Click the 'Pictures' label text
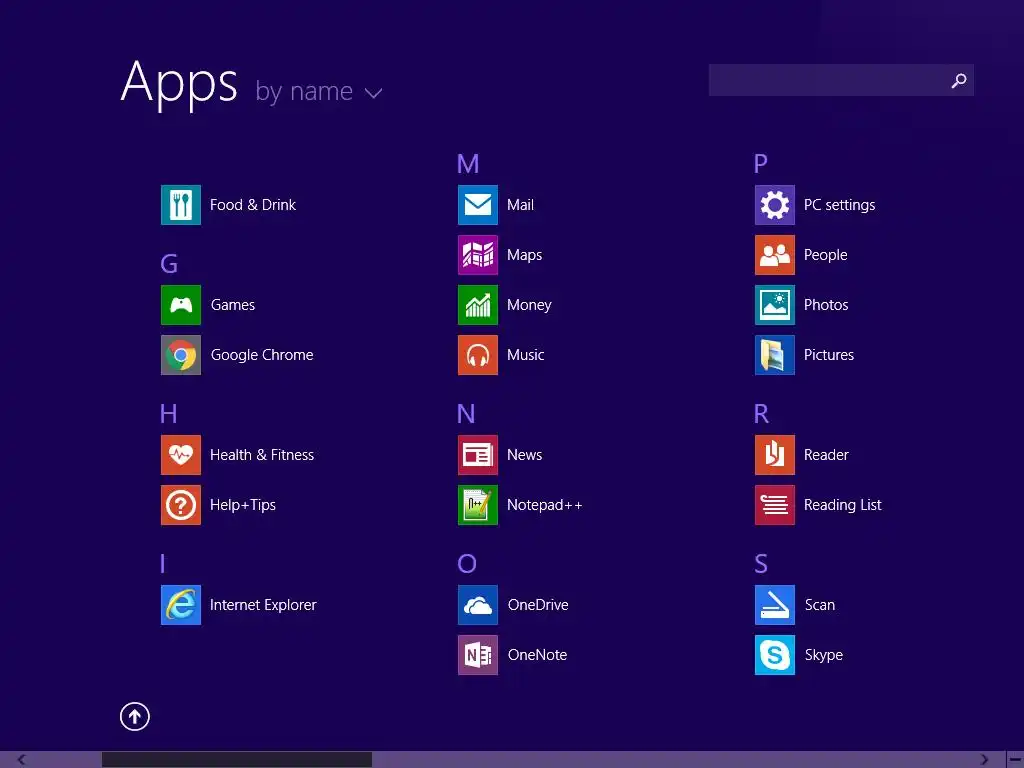The width and height of the screenshot is (1024, 768). [829, 355]
